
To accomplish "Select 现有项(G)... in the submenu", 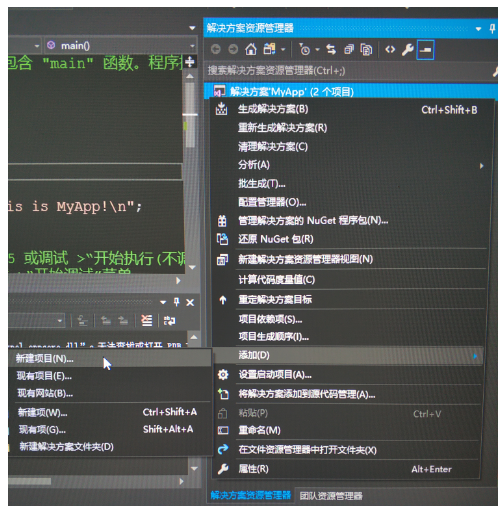I will click(110, 429).
